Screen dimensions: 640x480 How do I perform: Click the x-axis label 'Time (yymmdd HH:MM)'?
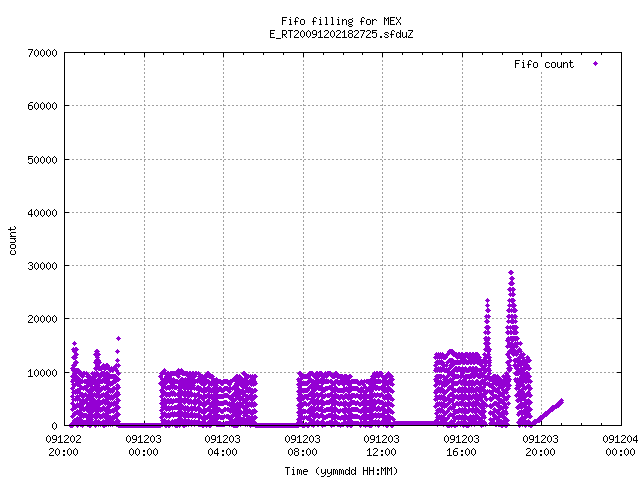(341, 471)
